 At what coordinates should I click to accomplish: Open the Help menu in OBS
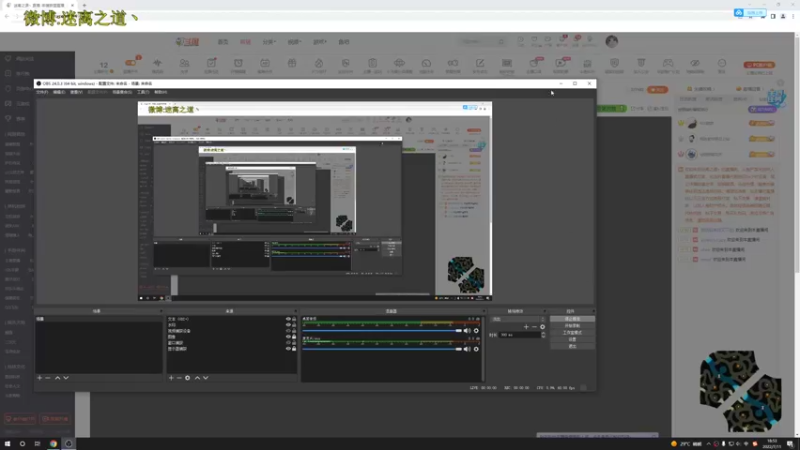[x=161, y=92]
